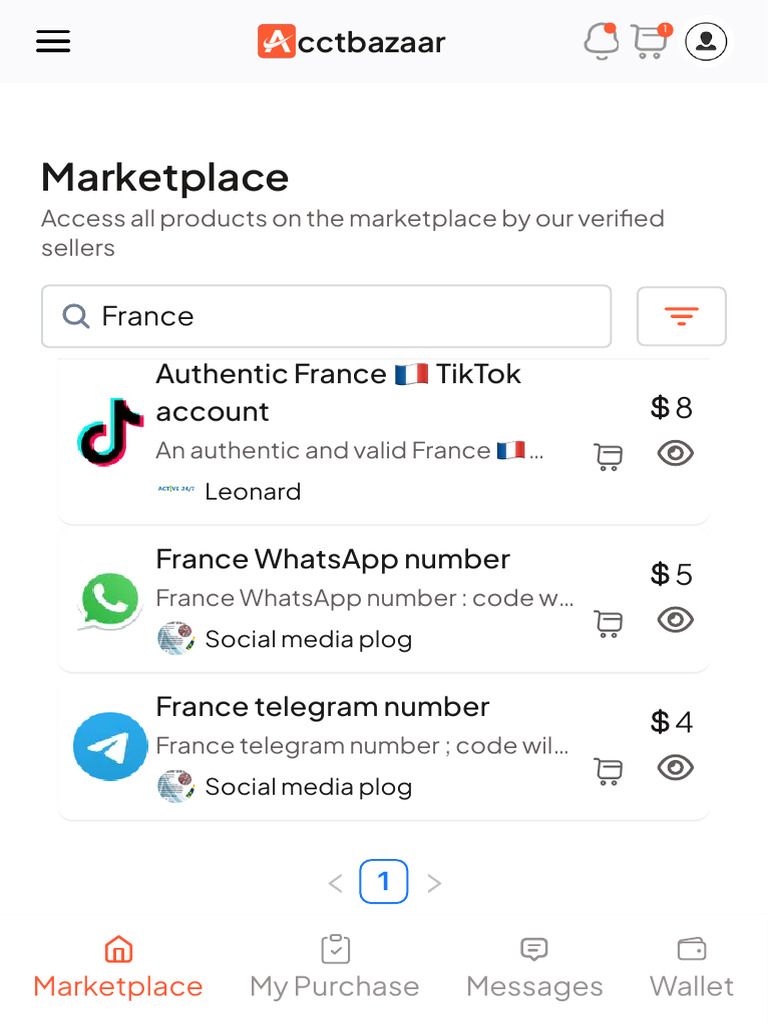View details of France telegram number

[x=676, y=767]
